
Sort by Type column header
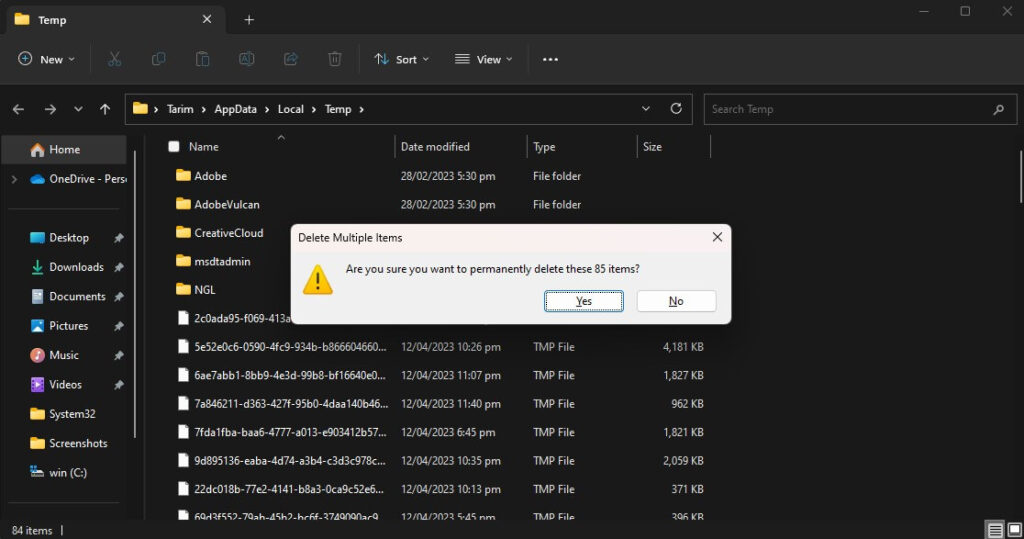(544, 146)
